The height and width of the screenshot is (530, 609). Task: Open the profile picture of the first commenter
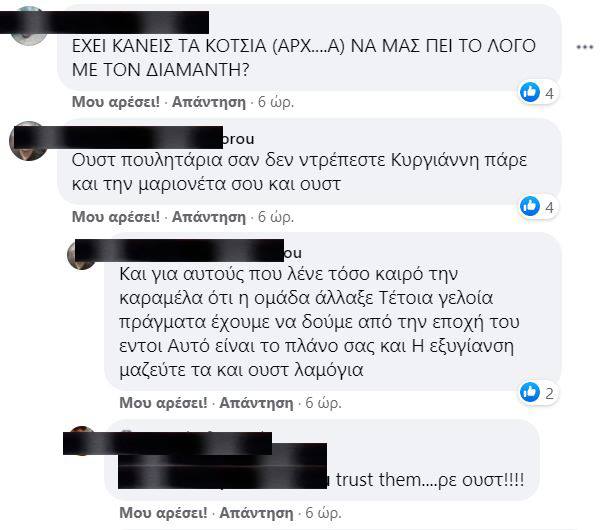tap(28, 27)
